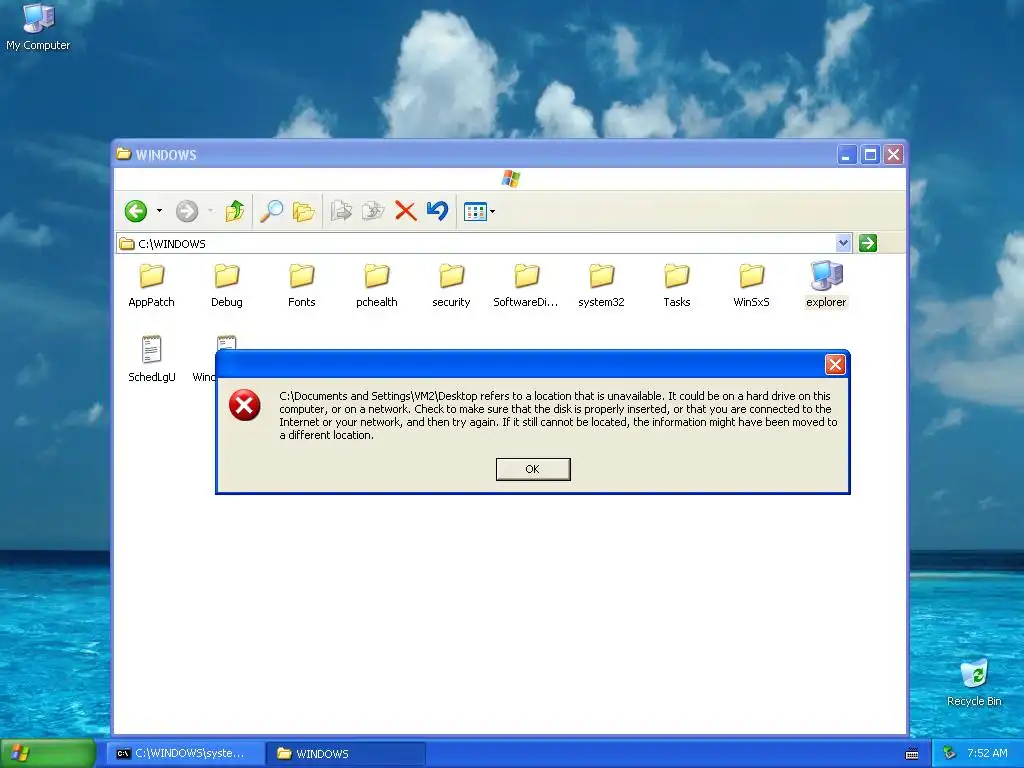Close the WINDOWS explorer window
Viewport: 1024px width, 768px height.
[893, 155]
